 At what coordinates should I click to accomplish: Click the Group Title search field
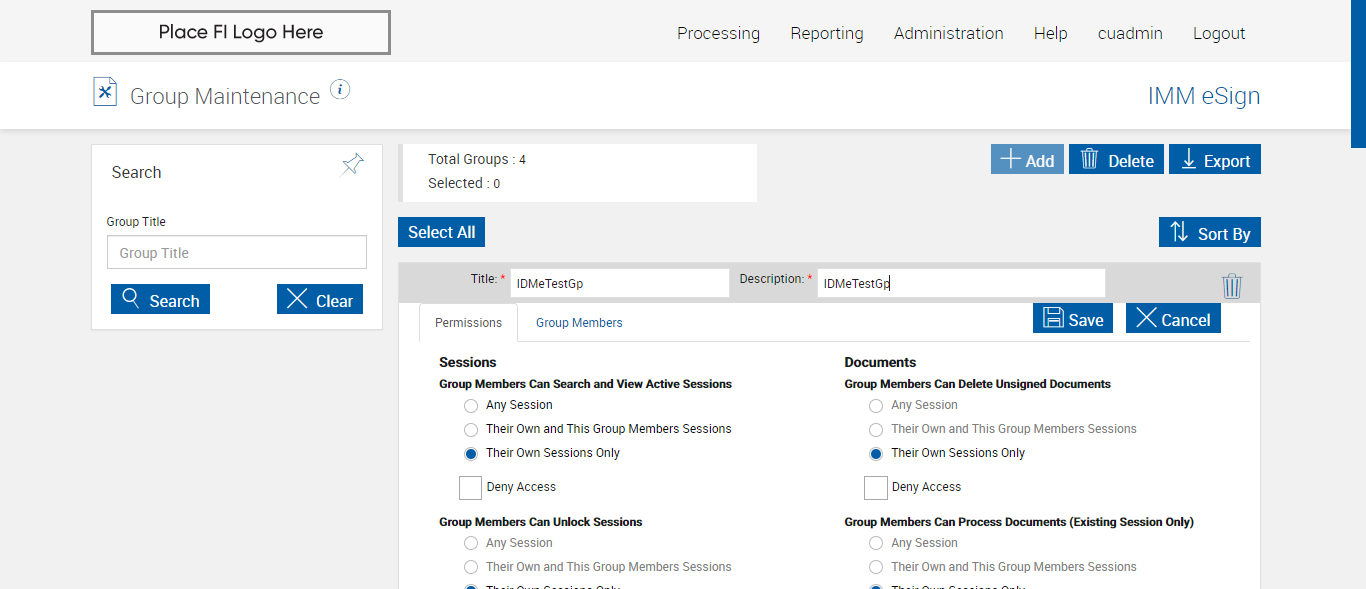237,253
